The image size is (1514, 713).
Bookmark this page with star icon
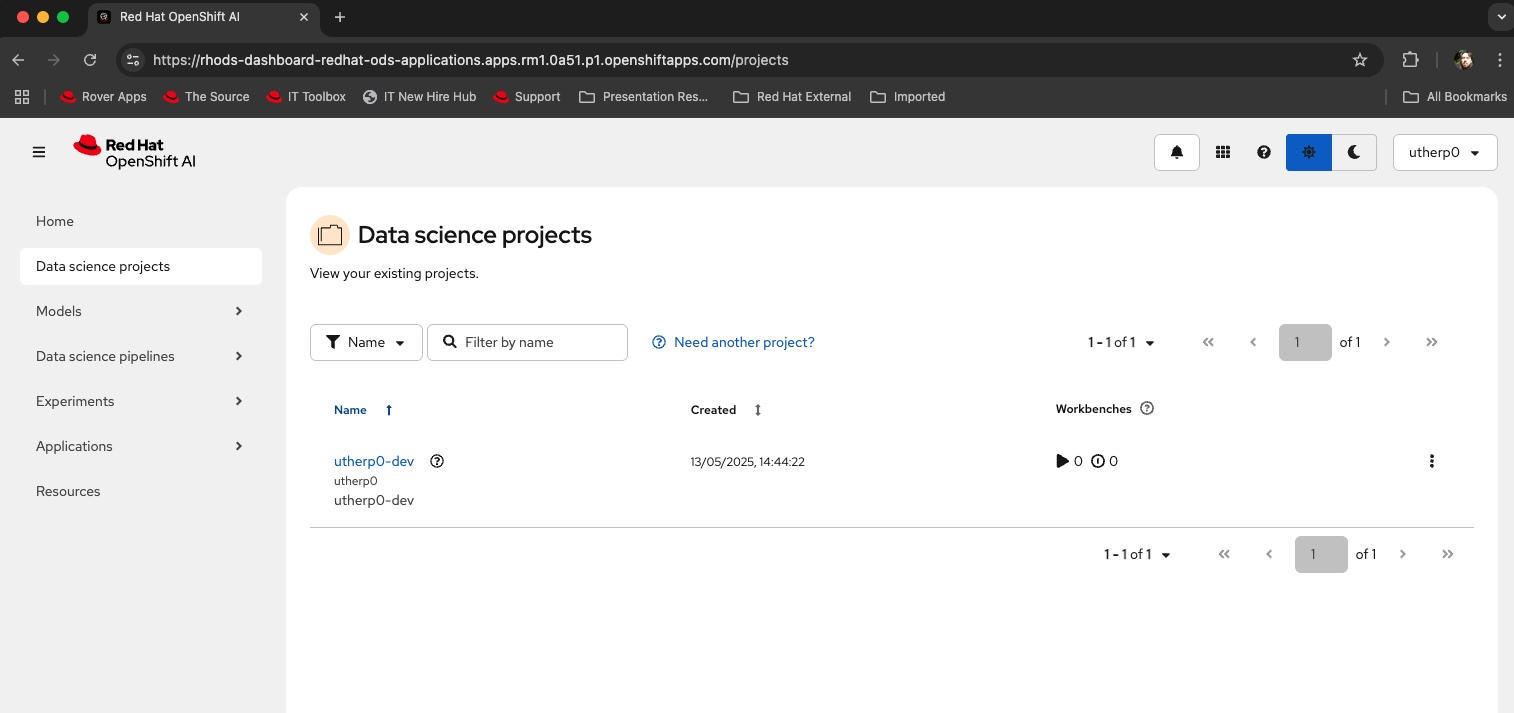coord(1359,60)
